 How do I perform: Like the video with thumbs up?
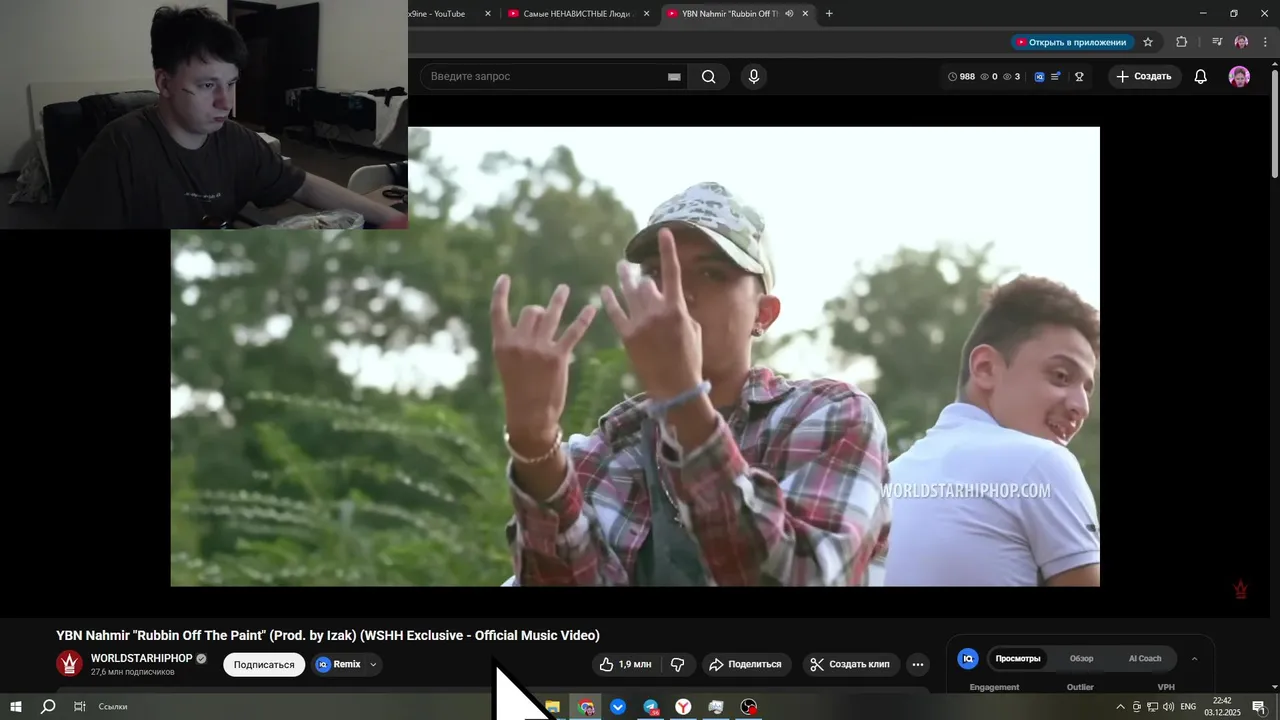[x=625, y=664]
